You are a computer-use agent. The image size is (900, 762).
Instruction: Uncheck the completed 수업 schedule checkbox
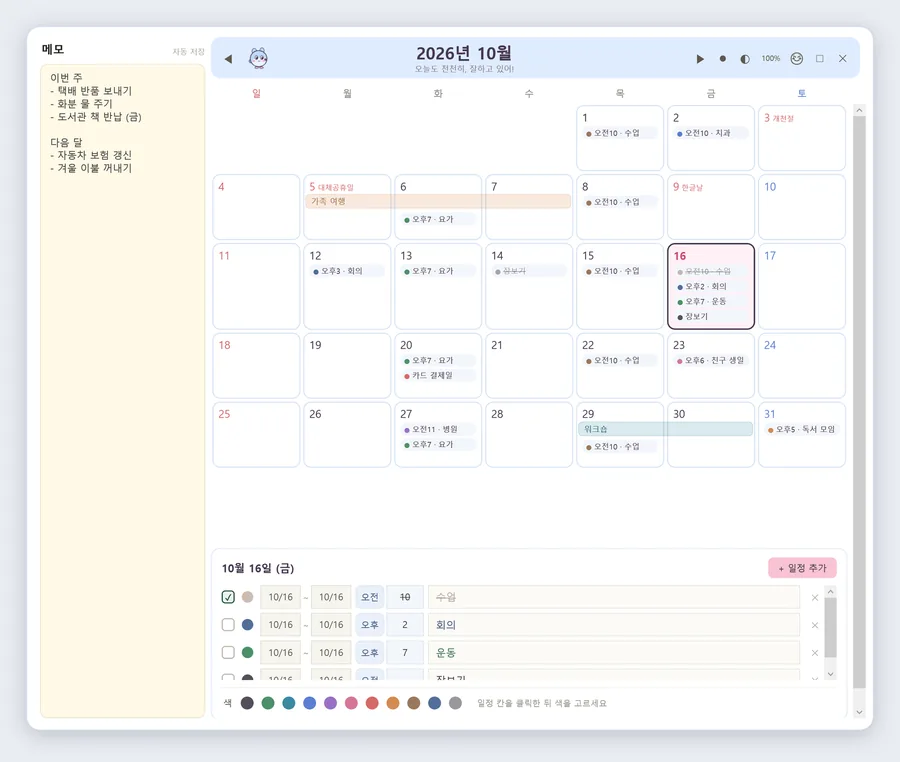228,597
